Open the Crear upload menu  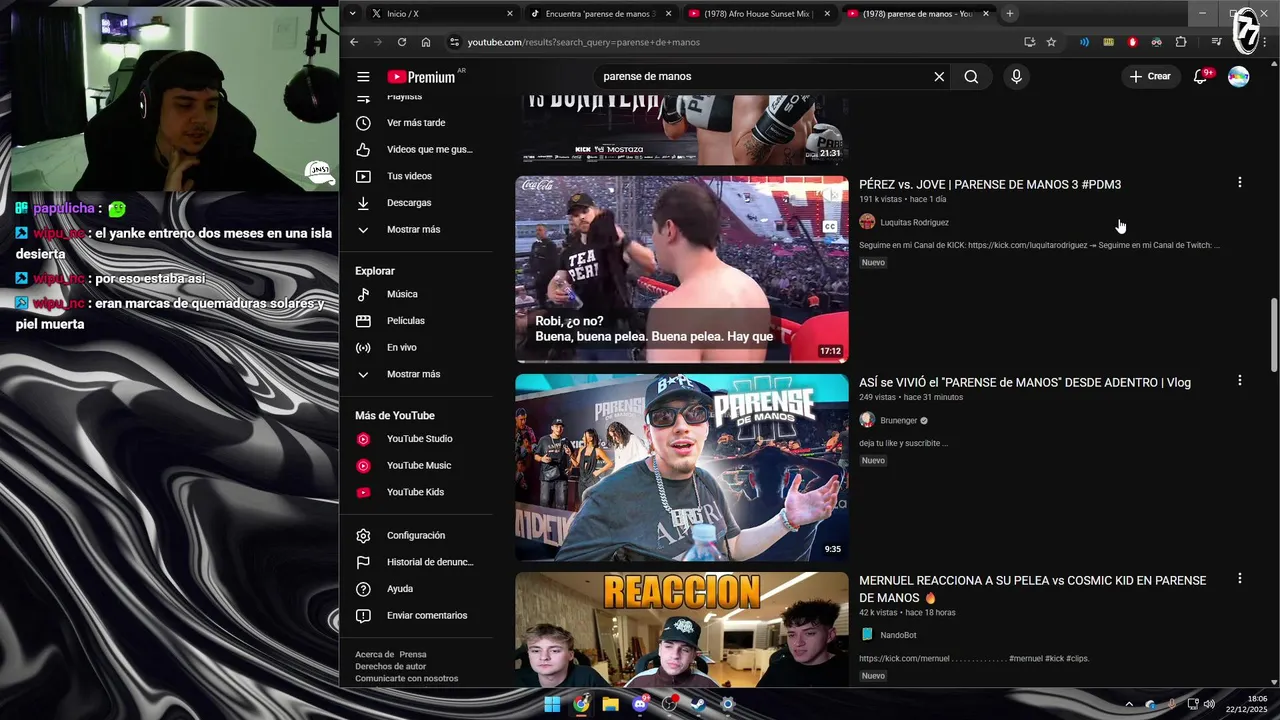point(1150,77)
